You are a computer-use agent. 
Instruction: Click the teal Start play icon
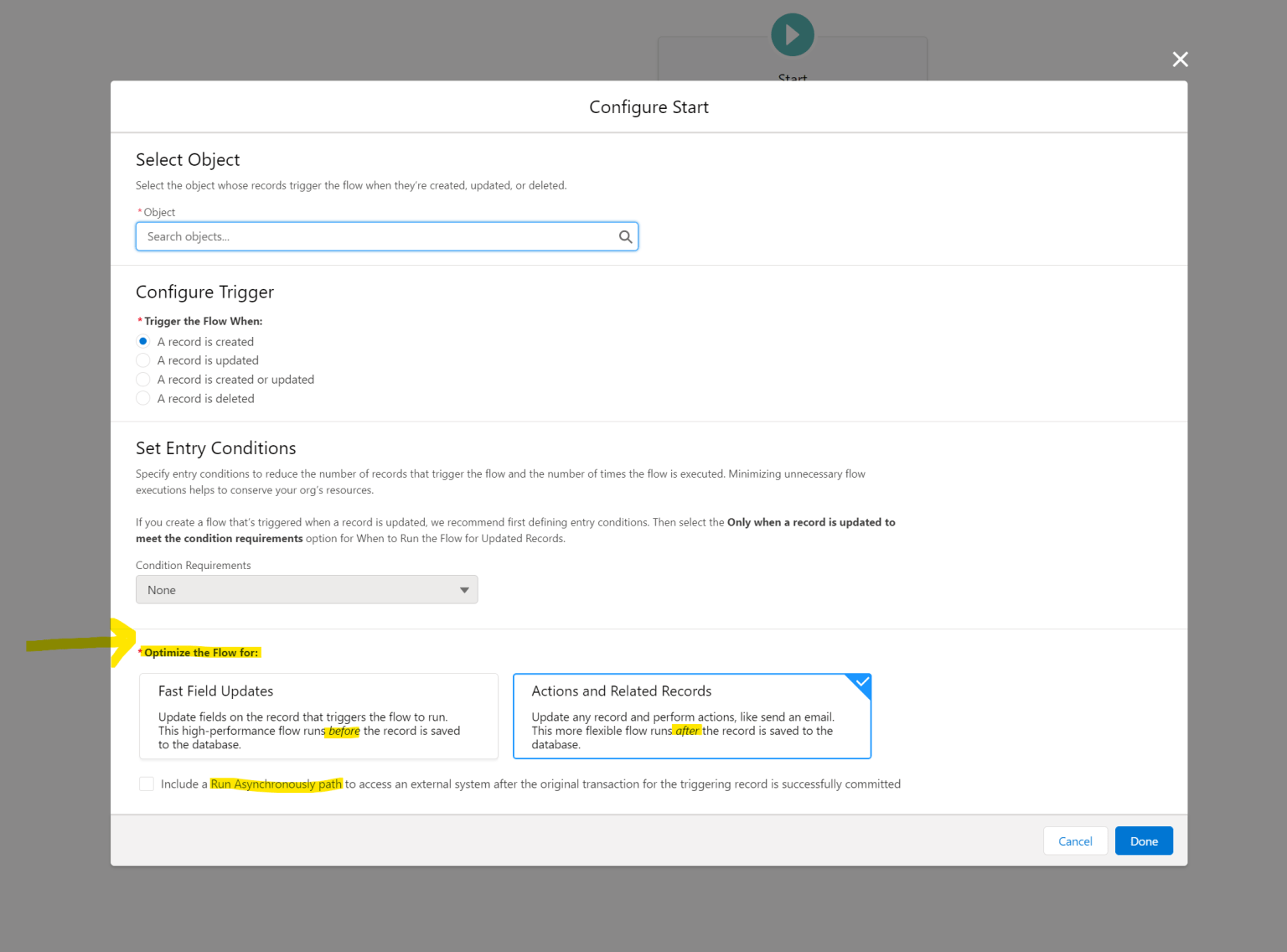792,34
